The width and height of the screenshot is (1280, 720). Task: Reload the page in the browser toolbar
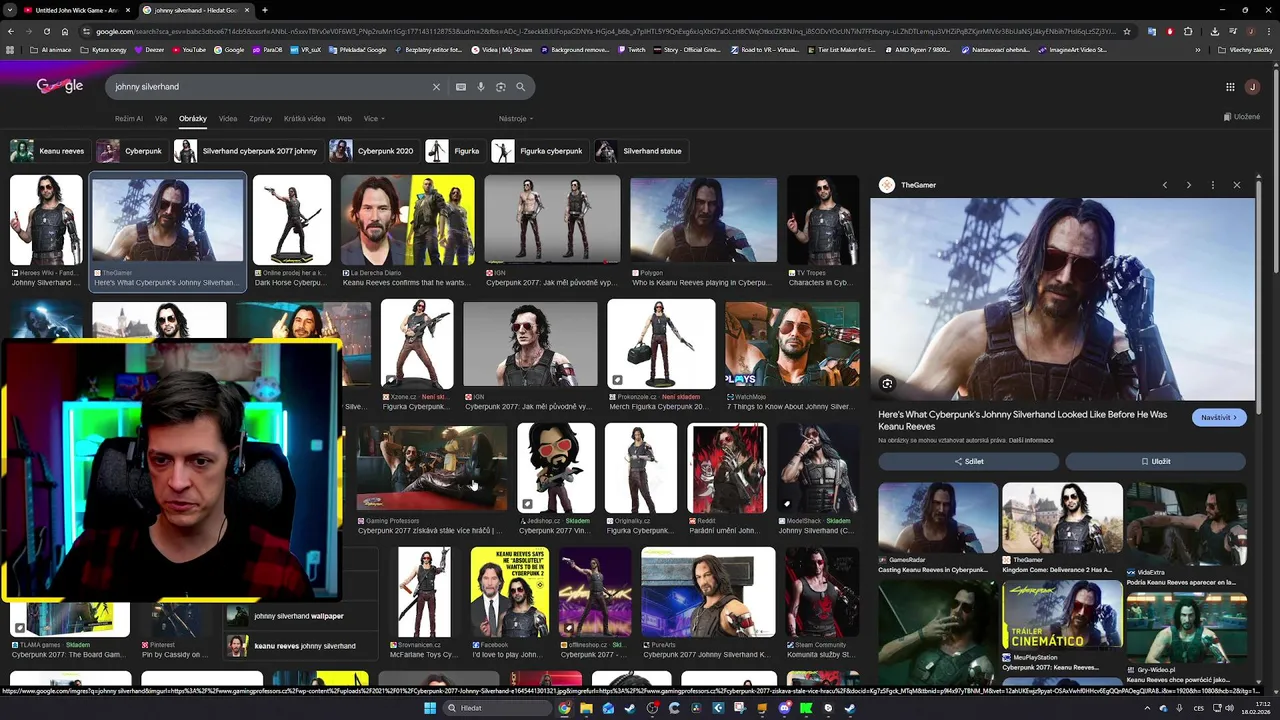46,31
